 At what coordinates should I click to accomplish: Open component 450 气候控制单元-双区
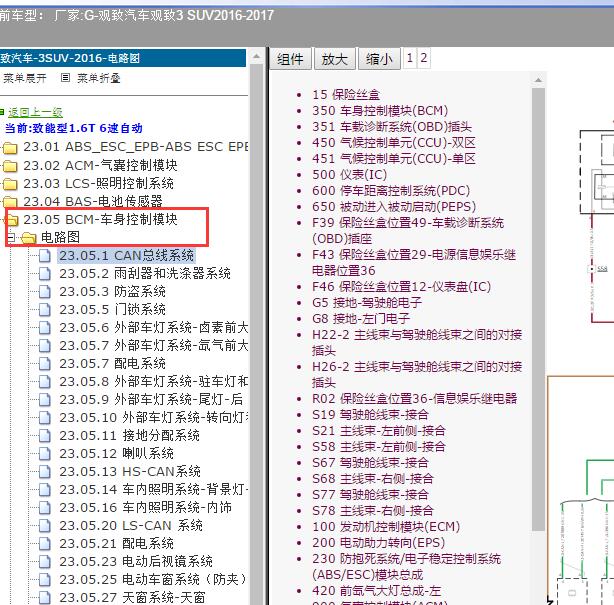[394, 143]
